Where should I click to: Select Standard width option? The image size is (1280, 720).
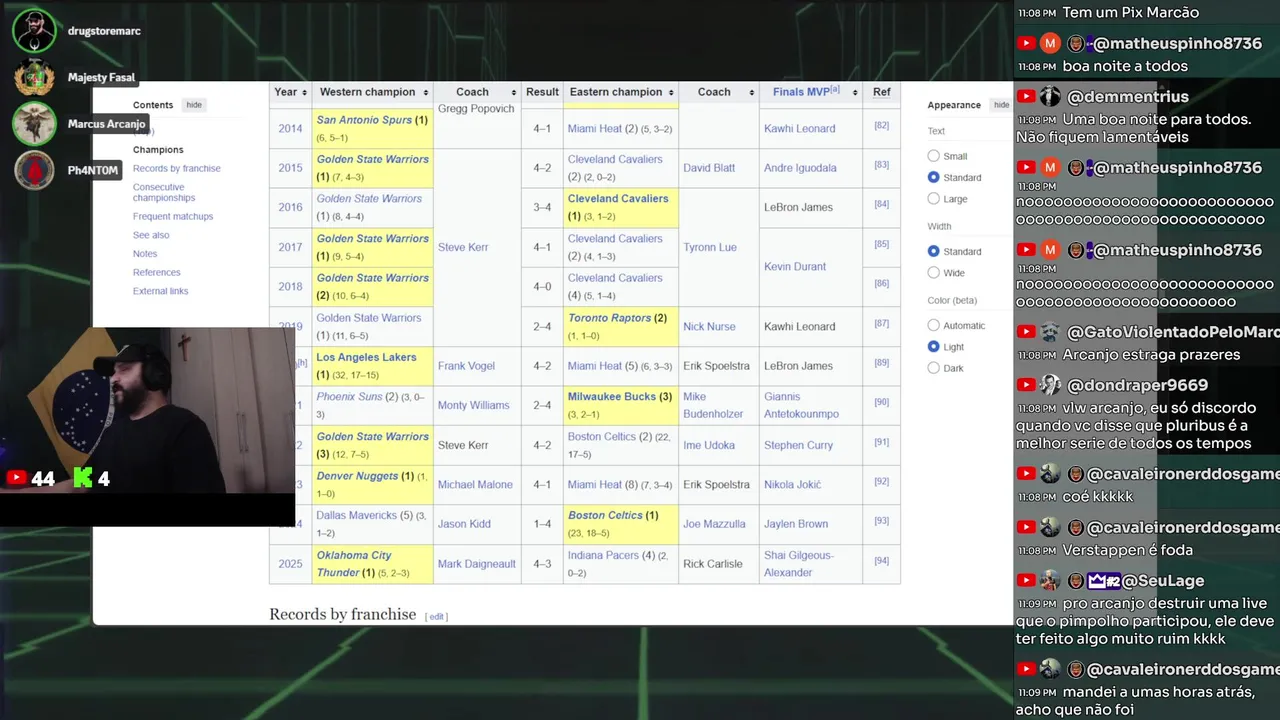point(933,251)
